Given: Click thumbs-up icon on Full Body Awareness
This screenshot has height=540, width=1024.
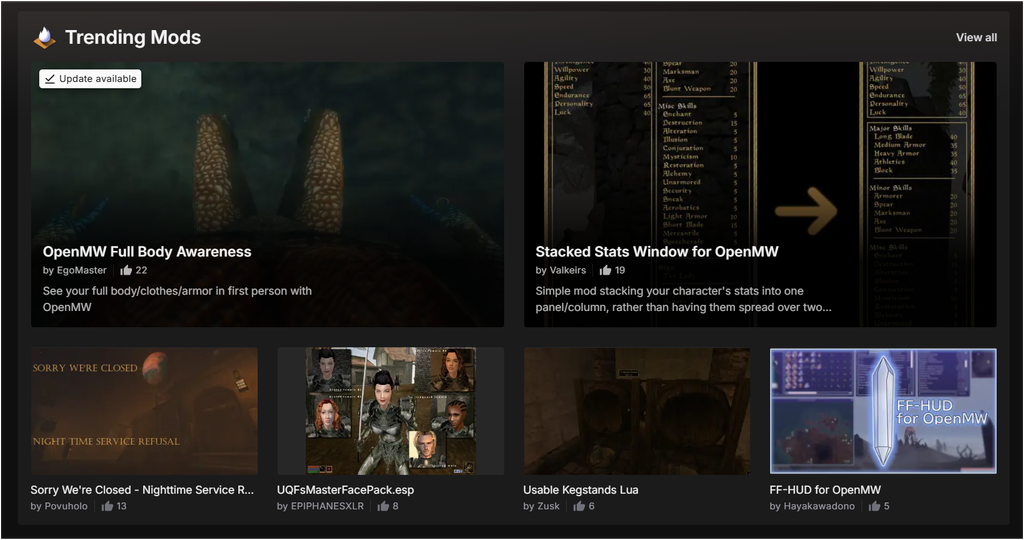Looking at the screenshot, I should point(126,270).
